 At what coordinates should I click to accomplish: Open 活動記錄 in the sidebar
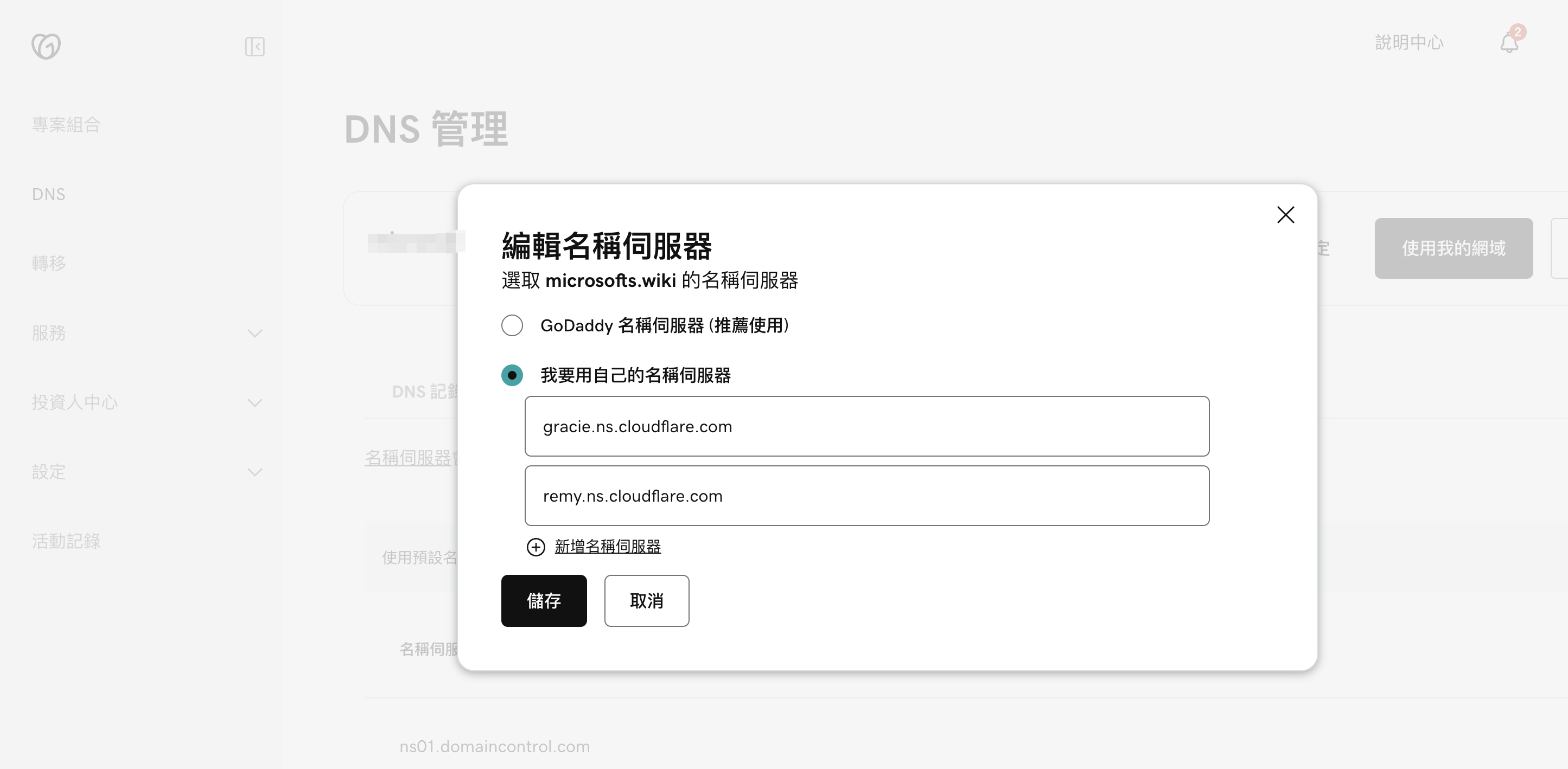66,541
